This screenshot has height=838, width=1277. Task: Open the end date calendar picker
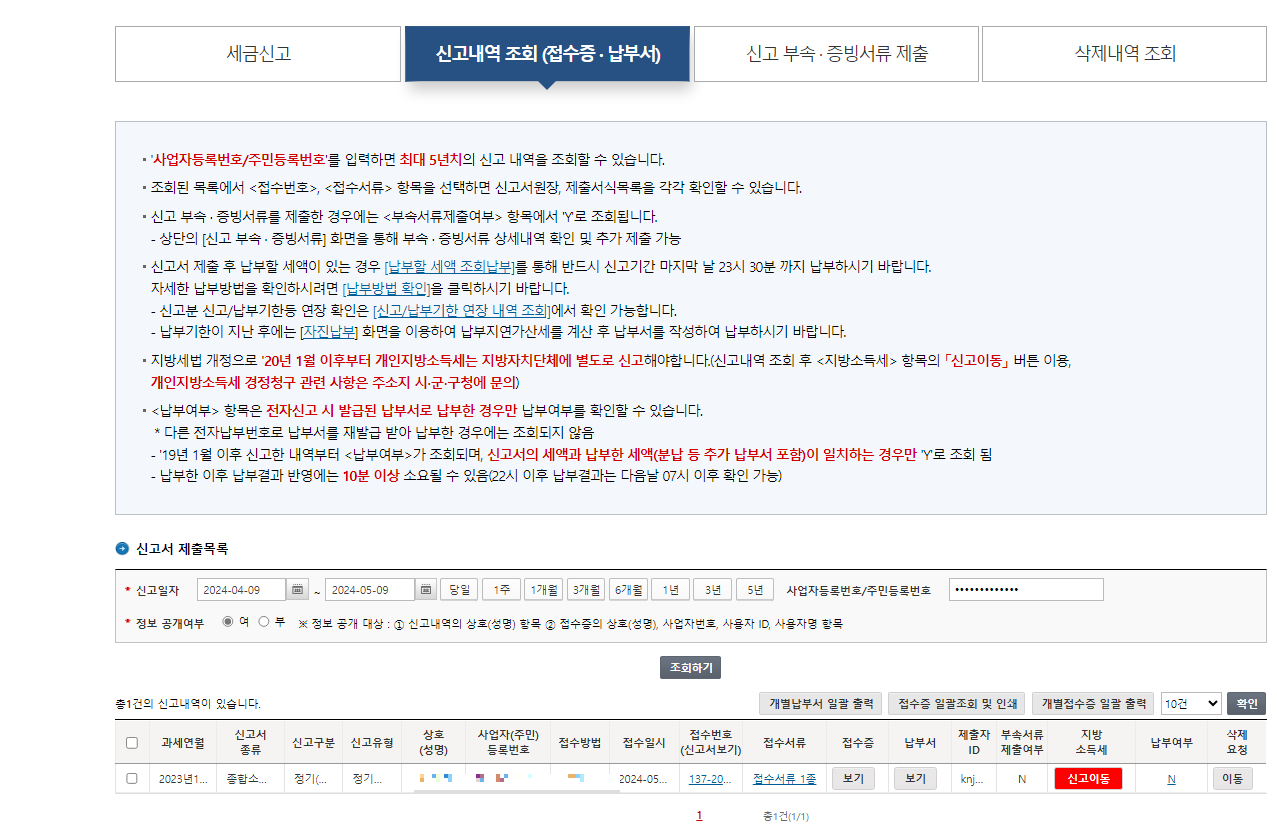click(x=426, y=590)
